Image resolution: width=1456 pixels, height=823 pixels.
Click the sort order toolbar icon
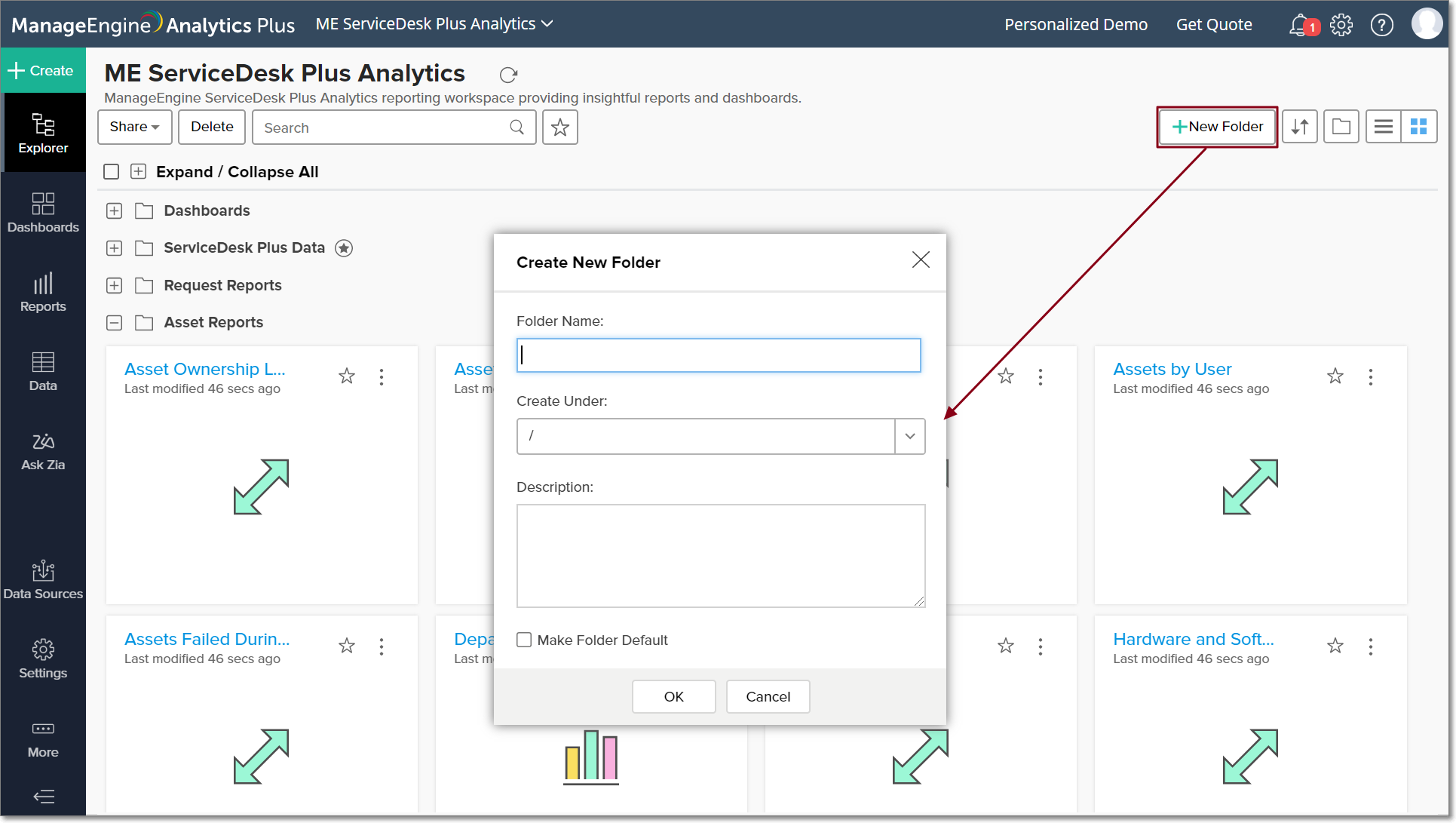[1300, 127]
